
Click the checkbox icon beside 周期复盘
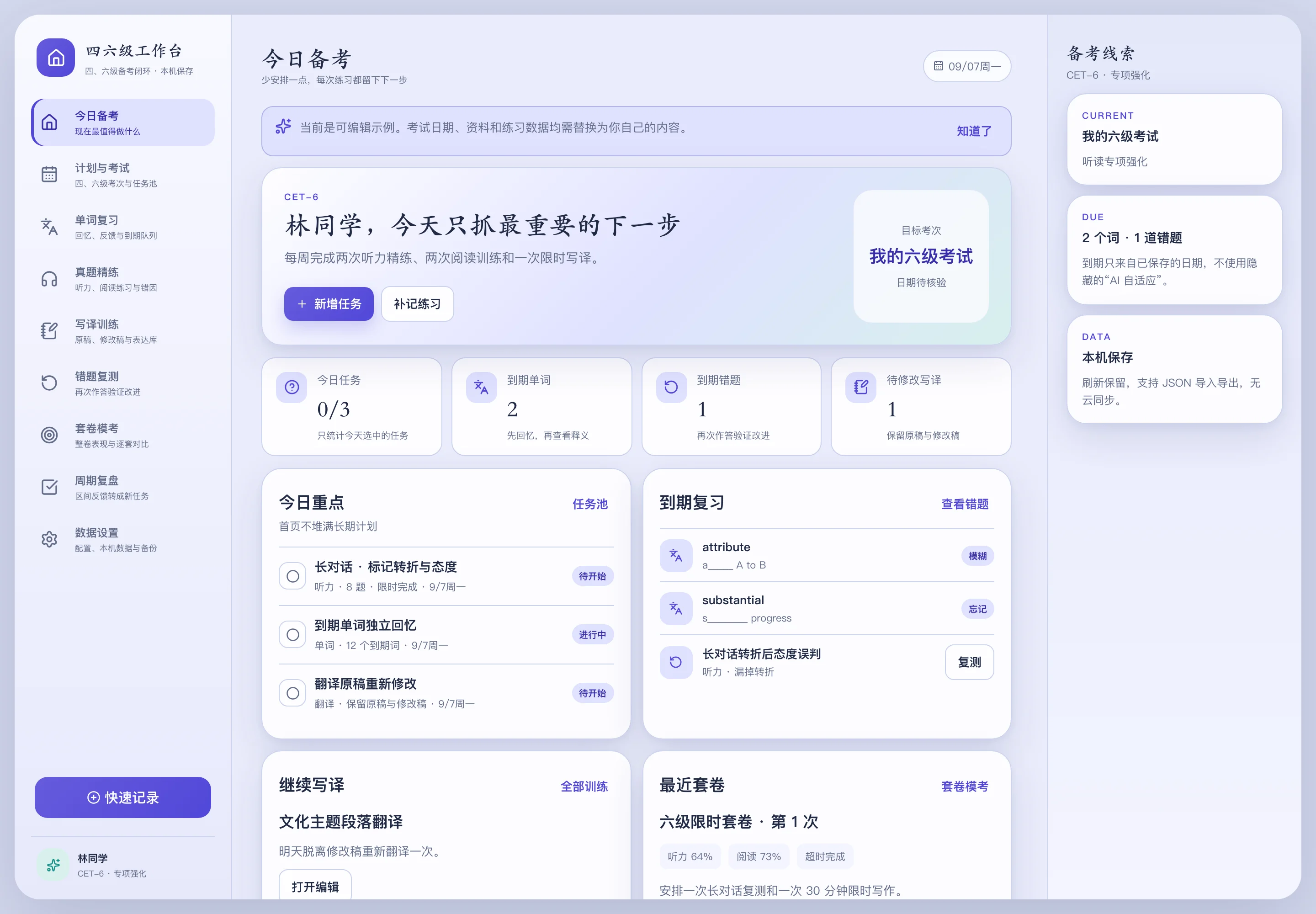coord(50,487)
